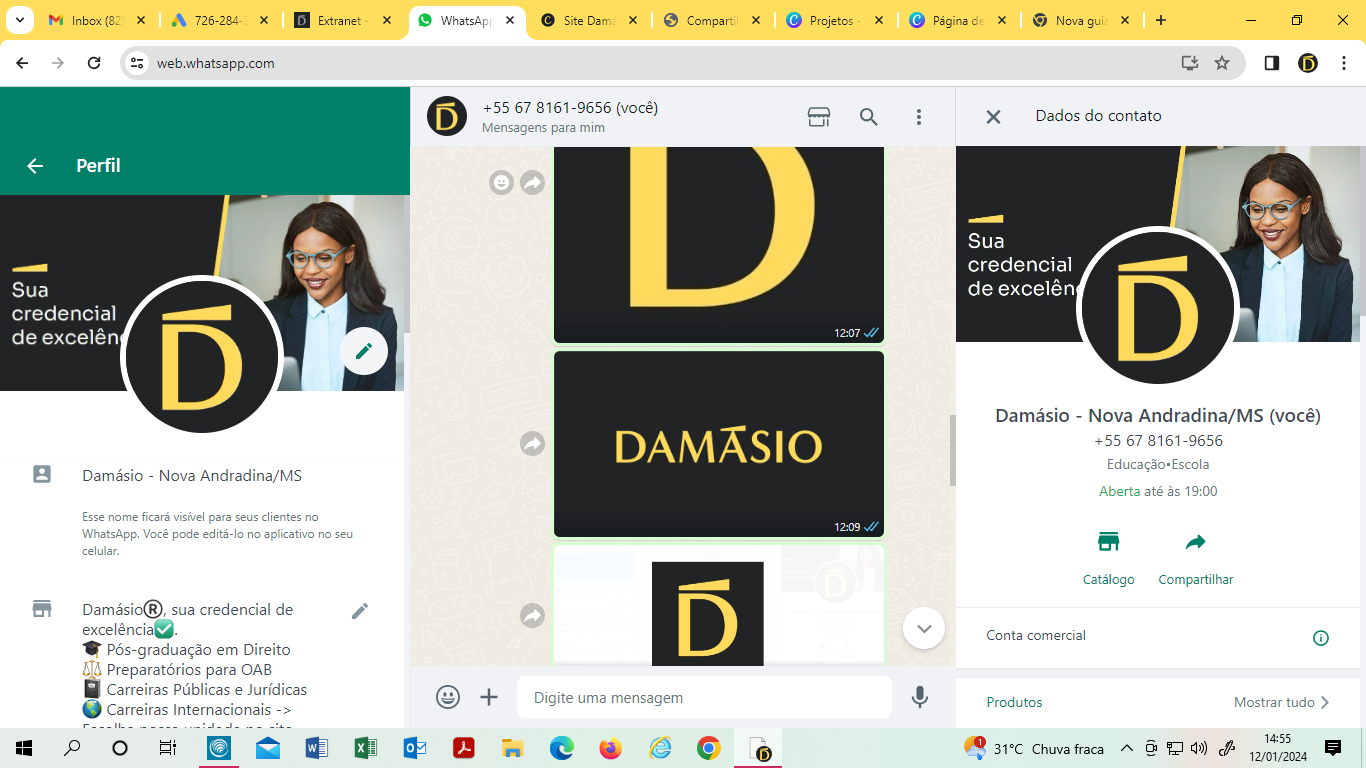The width and height of the screenshot is (1366, 768).
Task: React with emoji to the D logo image
Action: [501, 183]
